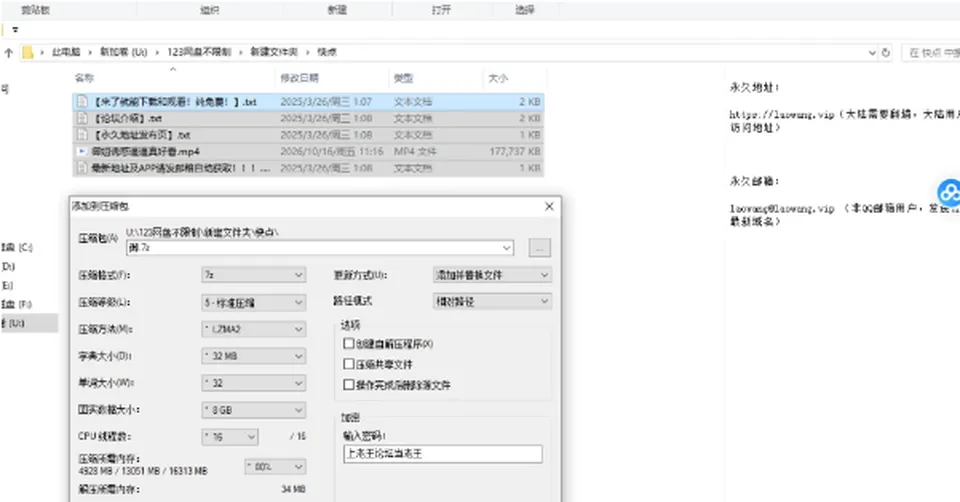Click the MP4 file type cell
This screenshot has width=960, height=502.
pyautogui.click(x=414, y=151)
